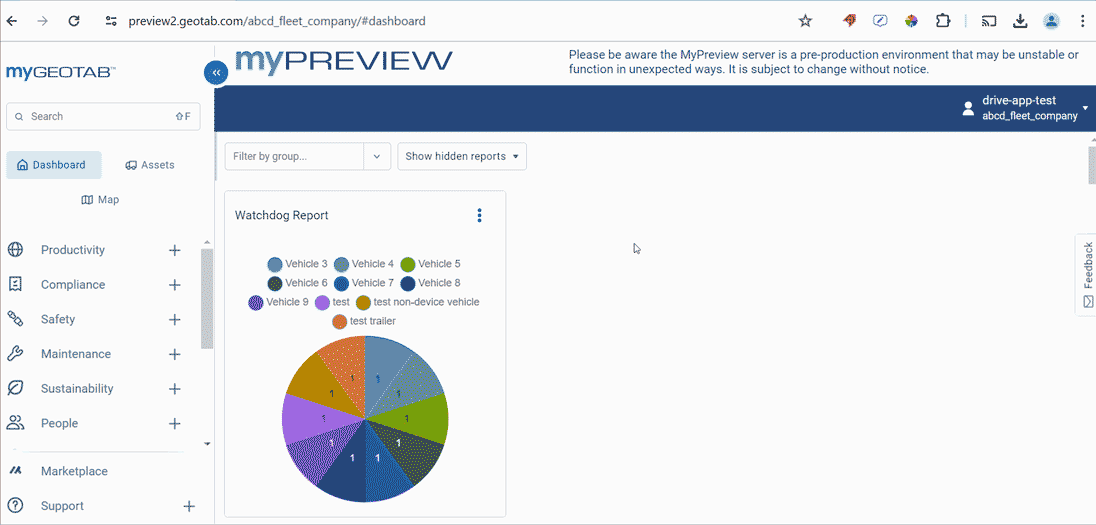View site information icon in address bar

pos(110,21)
